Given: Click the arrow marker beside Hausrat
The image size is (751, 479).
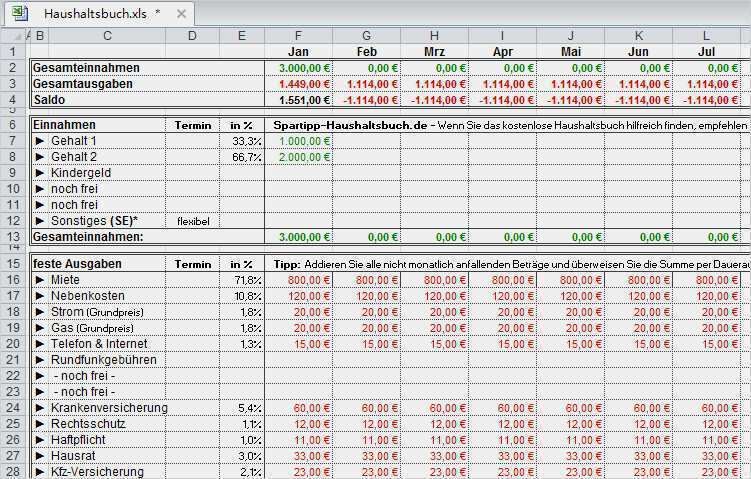Looking at the screenshot, I should [40, 456].
